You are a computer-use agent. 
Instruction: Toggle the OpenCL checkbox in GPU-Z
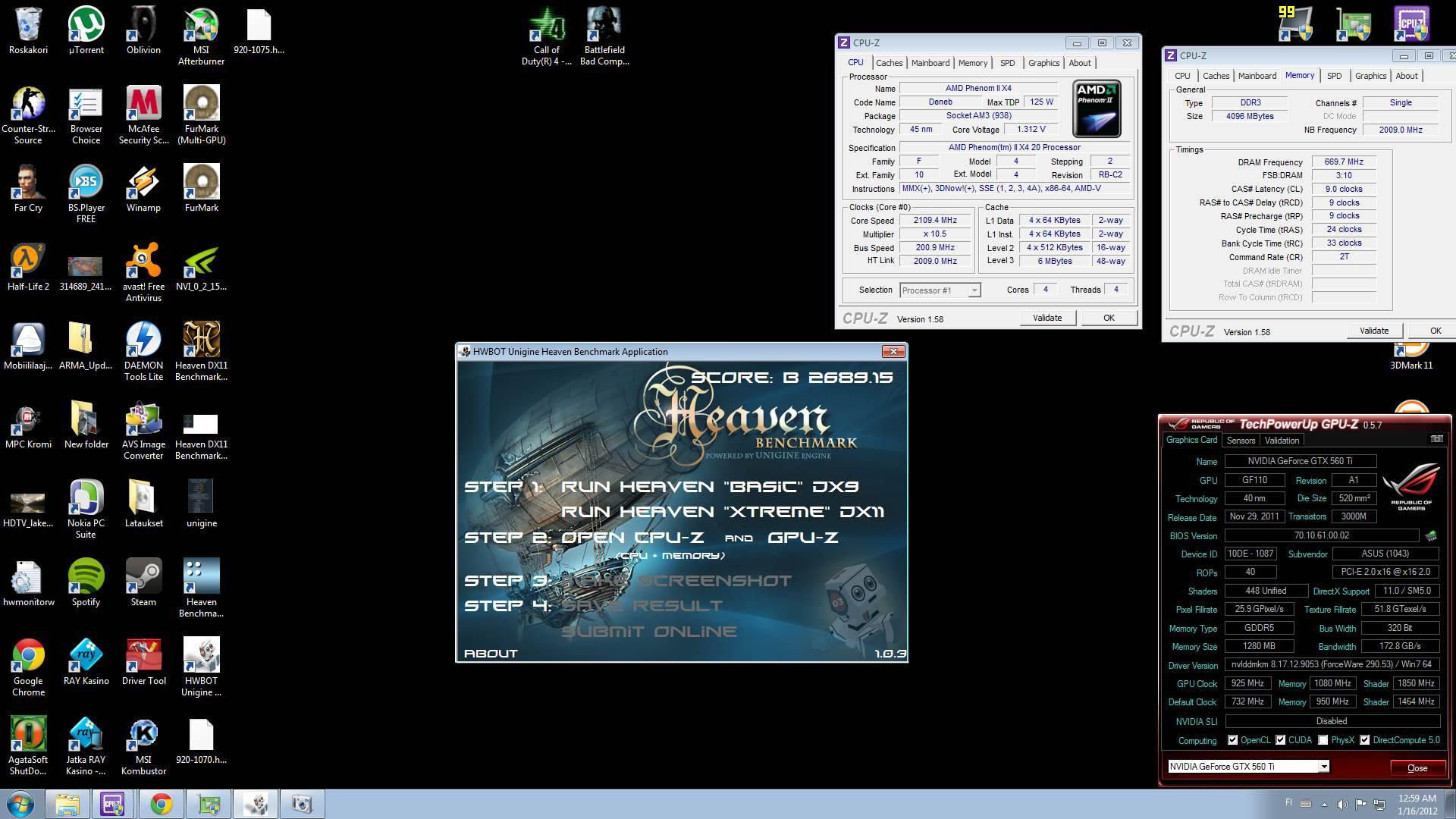coord(1232,740)
